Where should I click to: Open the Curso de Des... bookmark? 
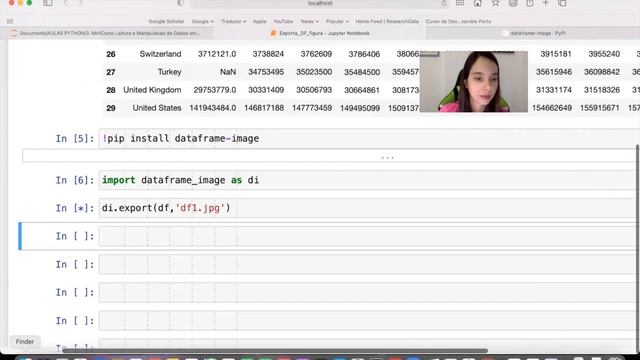coord(458,21)
